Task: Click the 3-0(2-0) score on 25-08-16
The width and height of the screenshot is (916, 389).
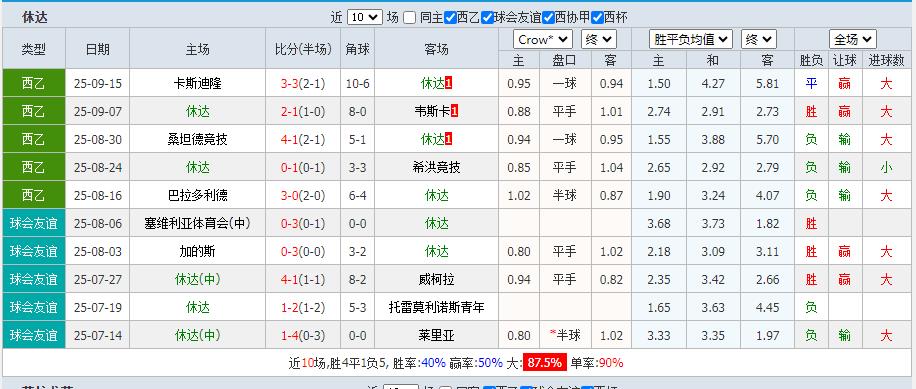Action: (303, 195)
